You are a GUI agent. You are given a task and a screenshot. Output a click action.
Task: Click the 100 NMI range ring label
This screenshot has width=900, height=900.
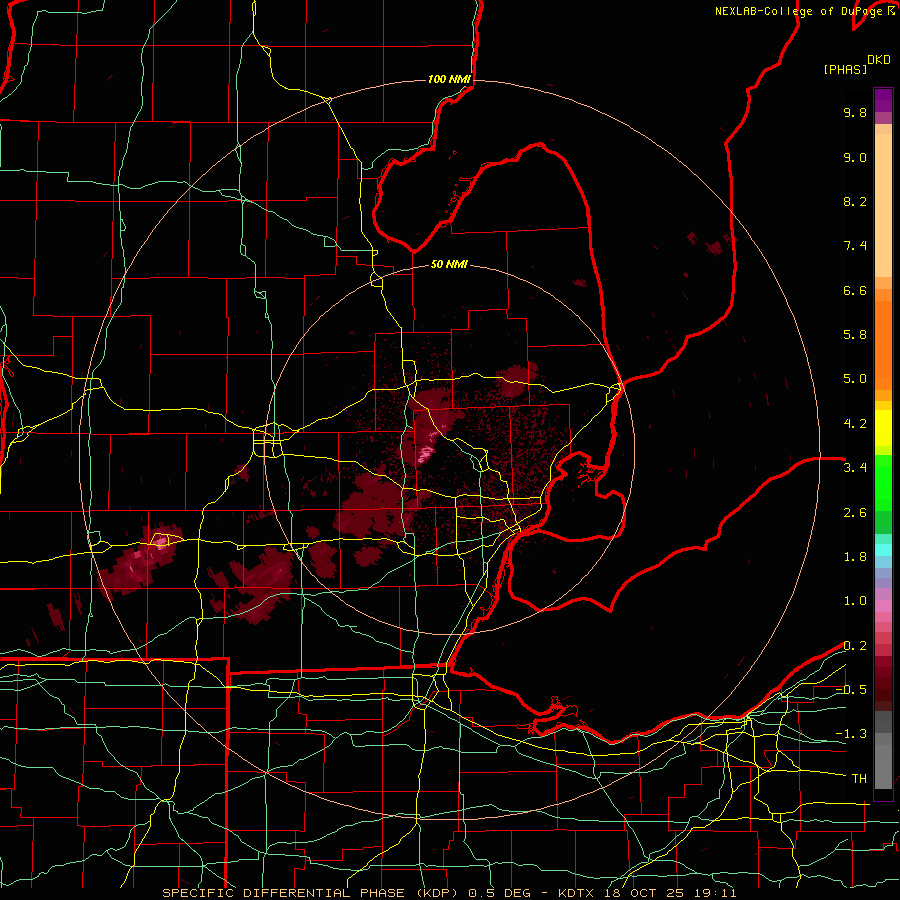coord(449,79)
